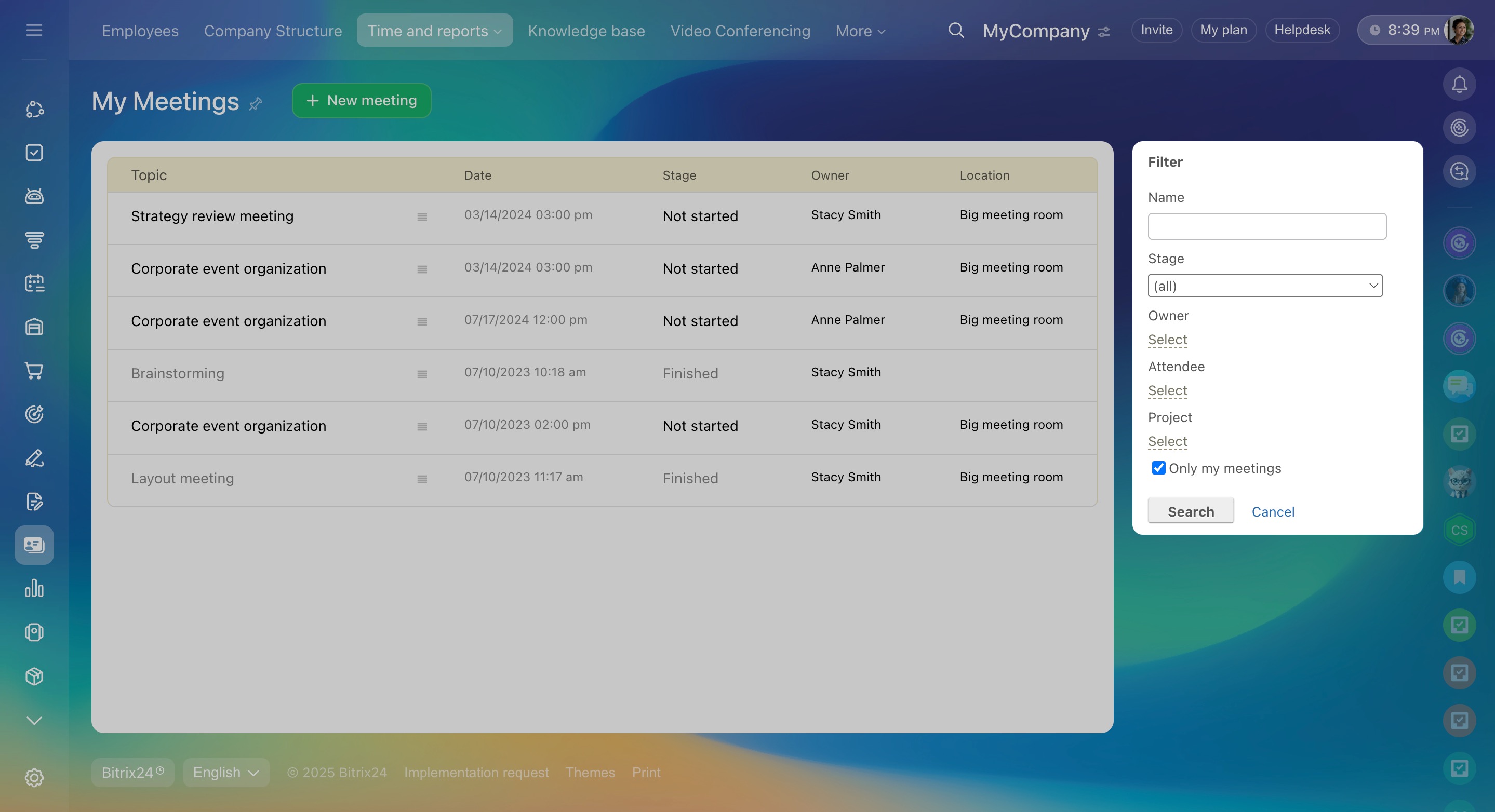Open the tasks checkmark sidebar icon
This screenshot has height=812, width=1495.
point(34,153)
